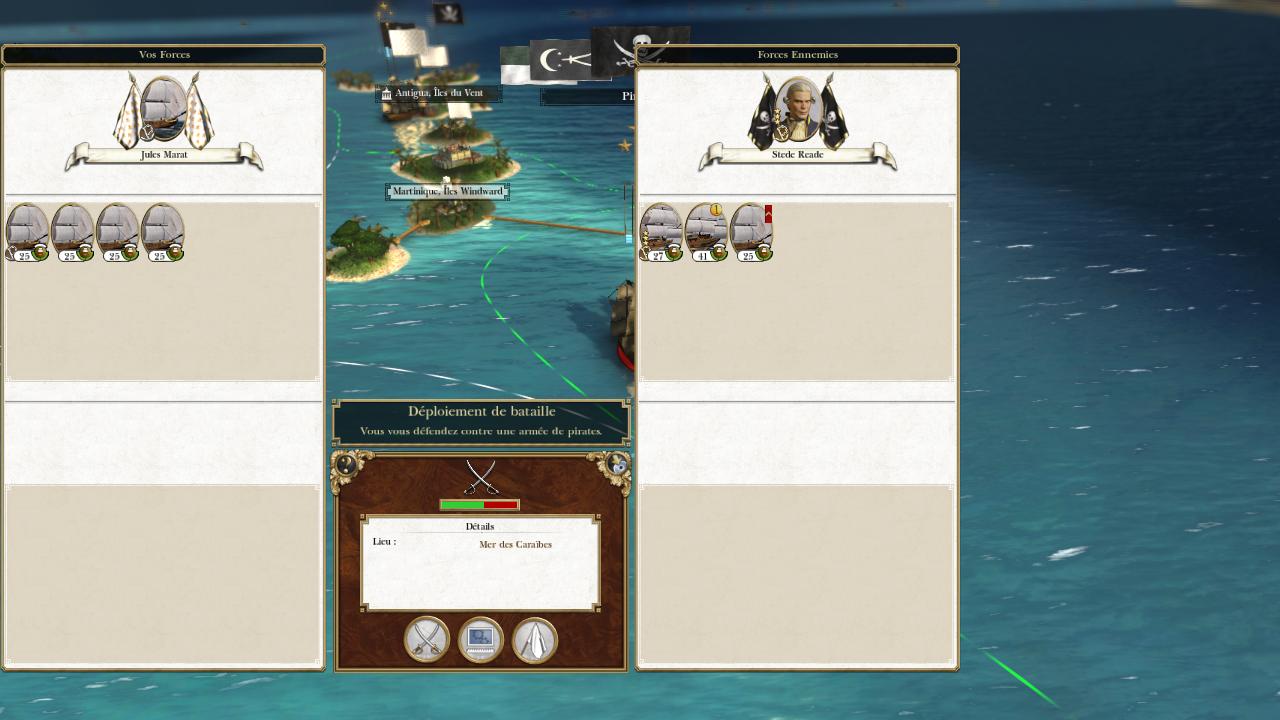
Task: Click the Antigua, Îles du Vent label
Action: [x=438, y=93]
